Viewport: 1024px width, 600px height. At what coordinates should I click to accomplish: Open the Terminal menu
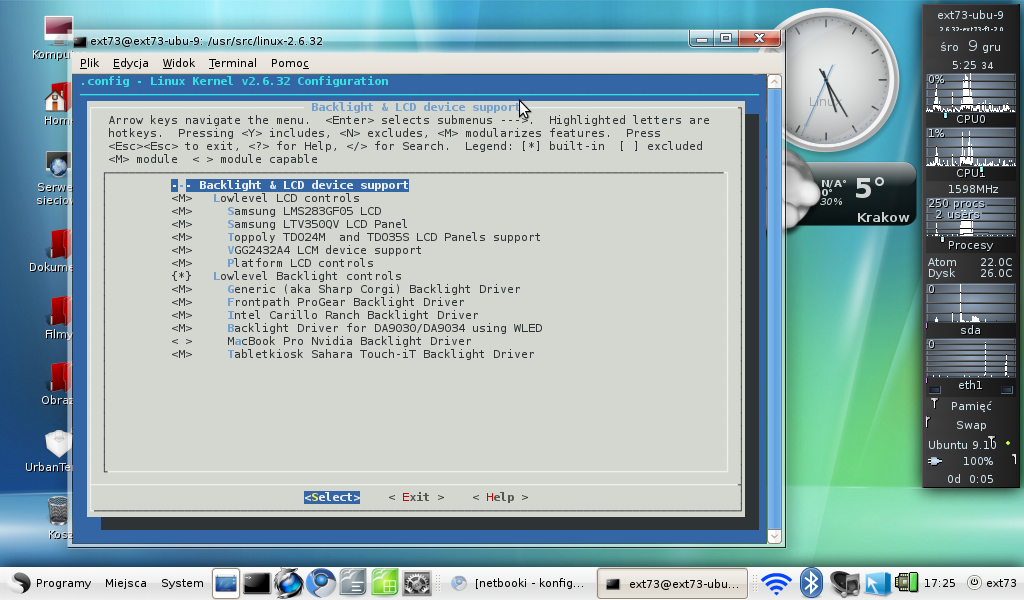click(232, 63)
